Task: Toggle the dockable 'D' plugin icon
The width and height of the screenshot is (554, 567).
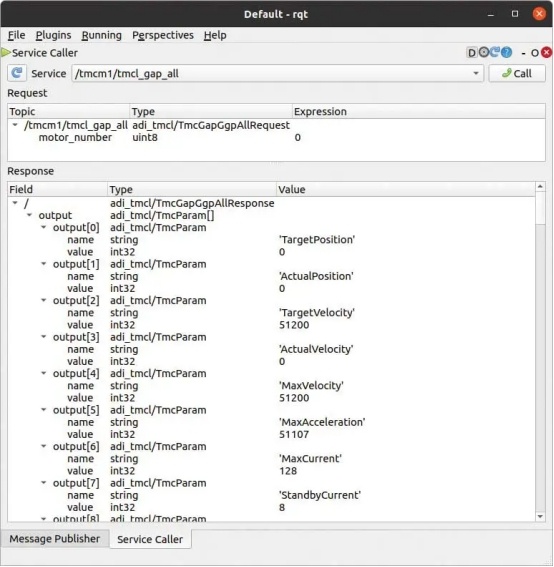Action: pyautogui.click(x=472, y=53)
